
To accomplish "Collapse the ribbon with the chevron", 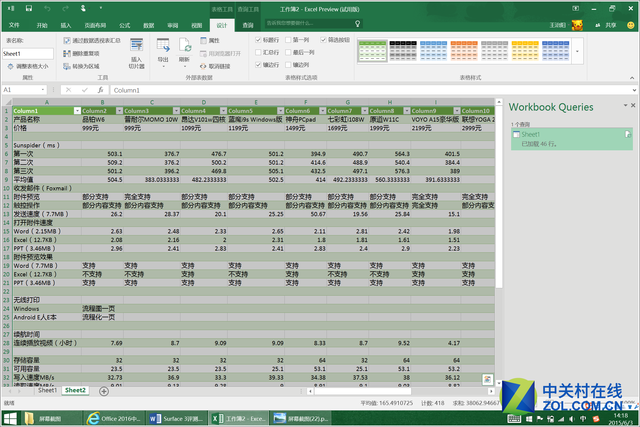I will (632, 78).
